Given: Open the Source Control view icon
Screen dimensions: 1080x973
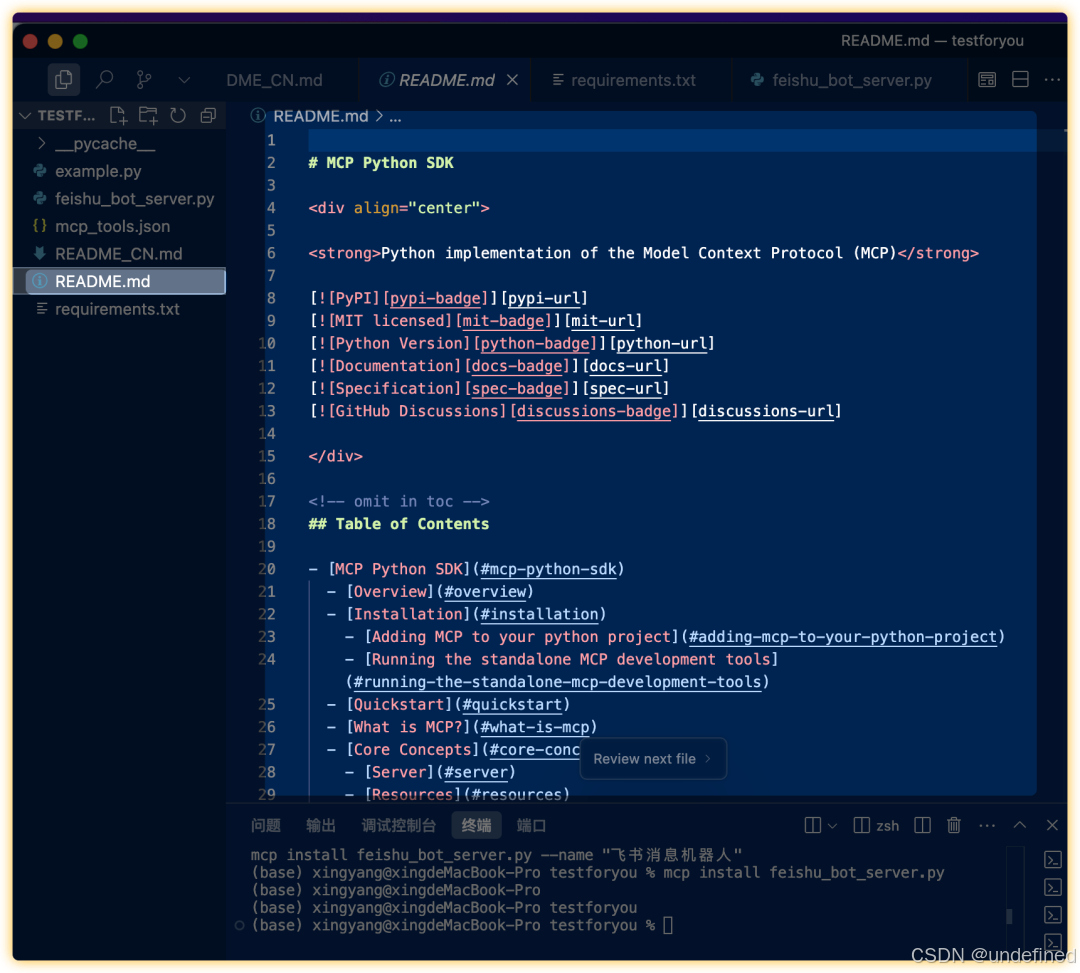Looking at the screenshot, I should [x=144, y=80].
